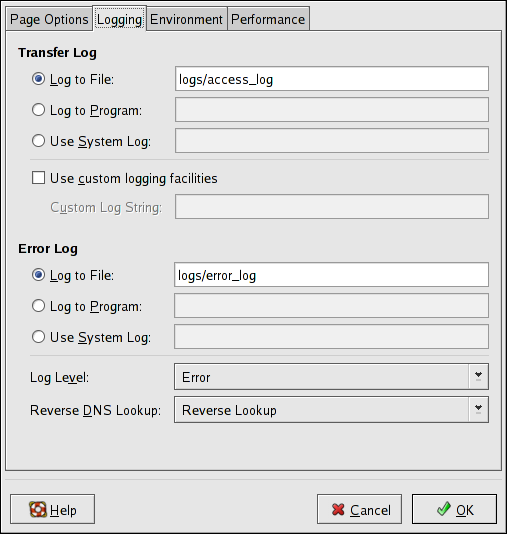The height and width of the screenshot is (534, 507).
Task: Click the green checkmark OK icon
Action: click(x=444, y=509)
